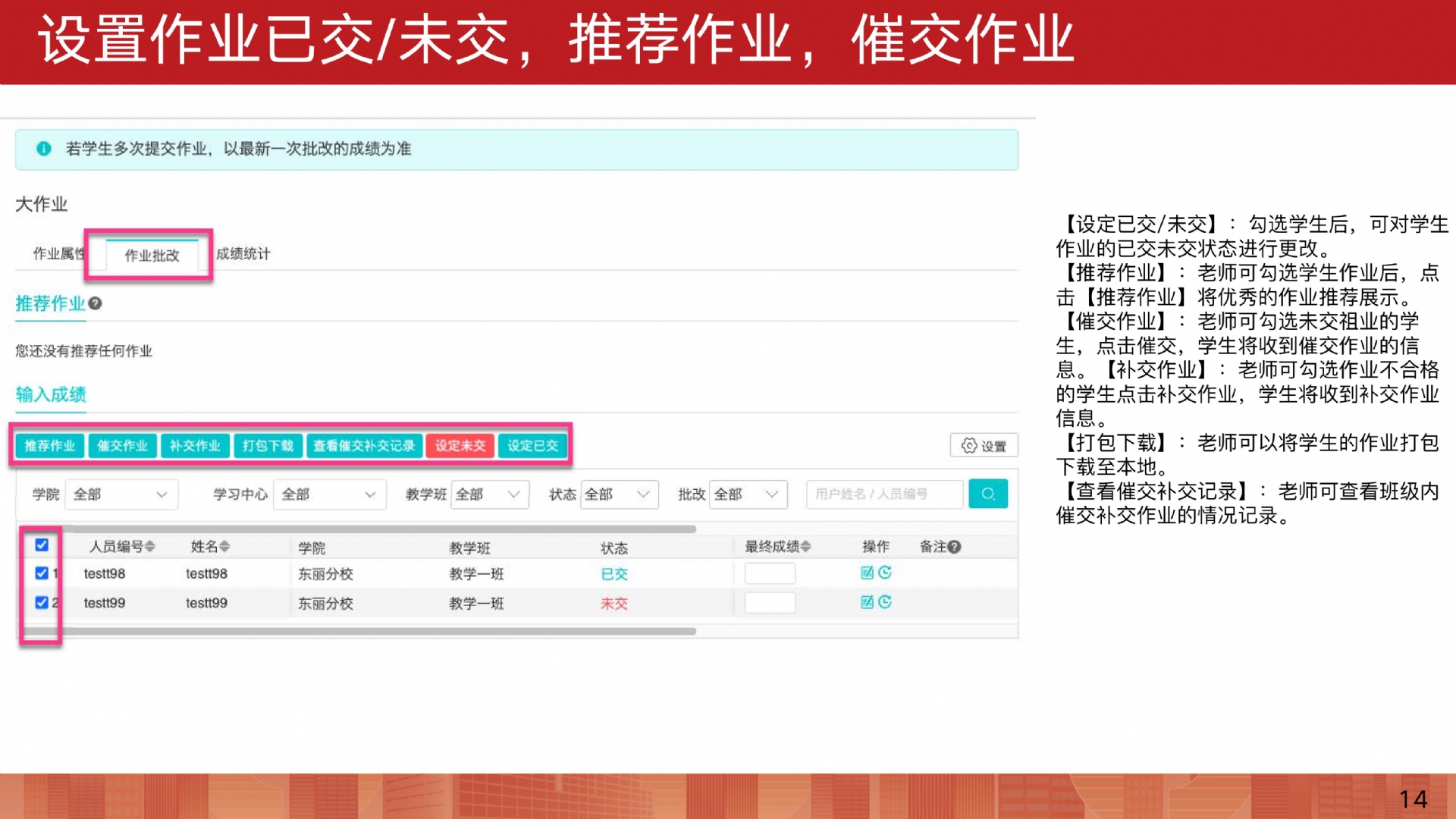
Task: Click the edit icon for testt98
Action: (x=867, y=573)
